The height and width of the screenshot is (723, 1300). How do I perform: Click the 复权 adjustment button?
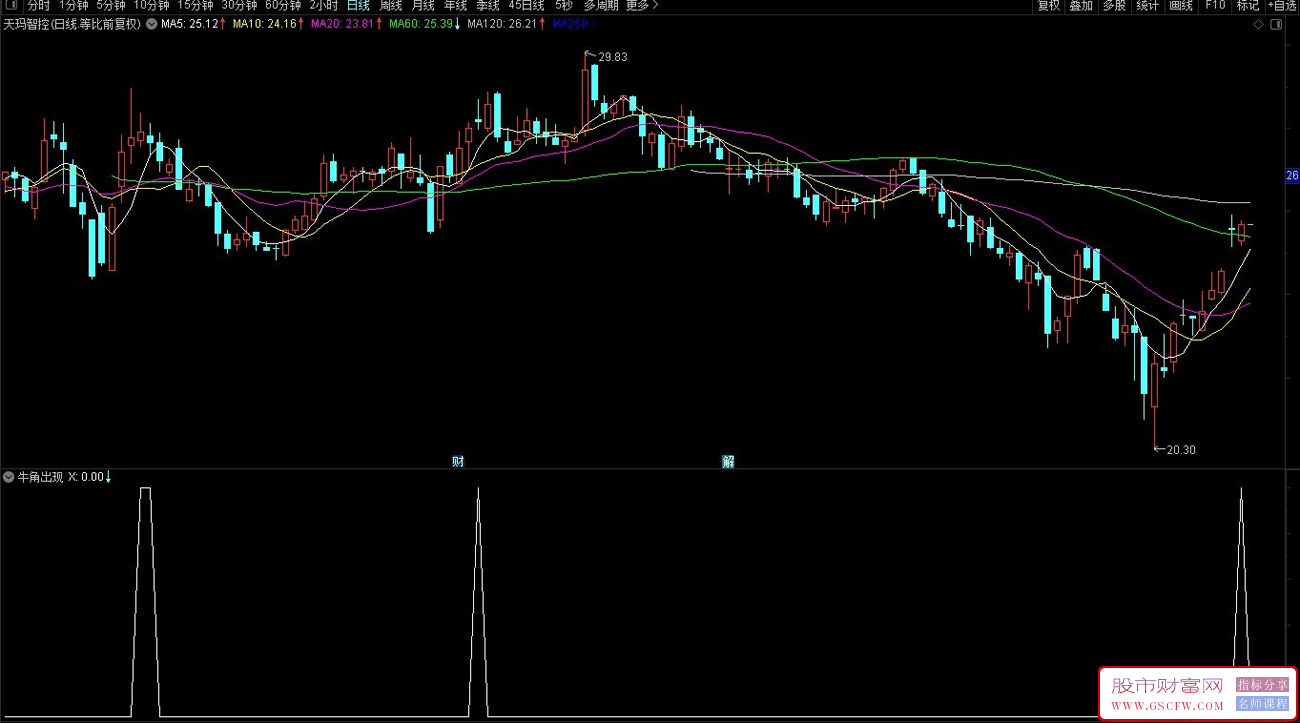[x=1048, y=6]
